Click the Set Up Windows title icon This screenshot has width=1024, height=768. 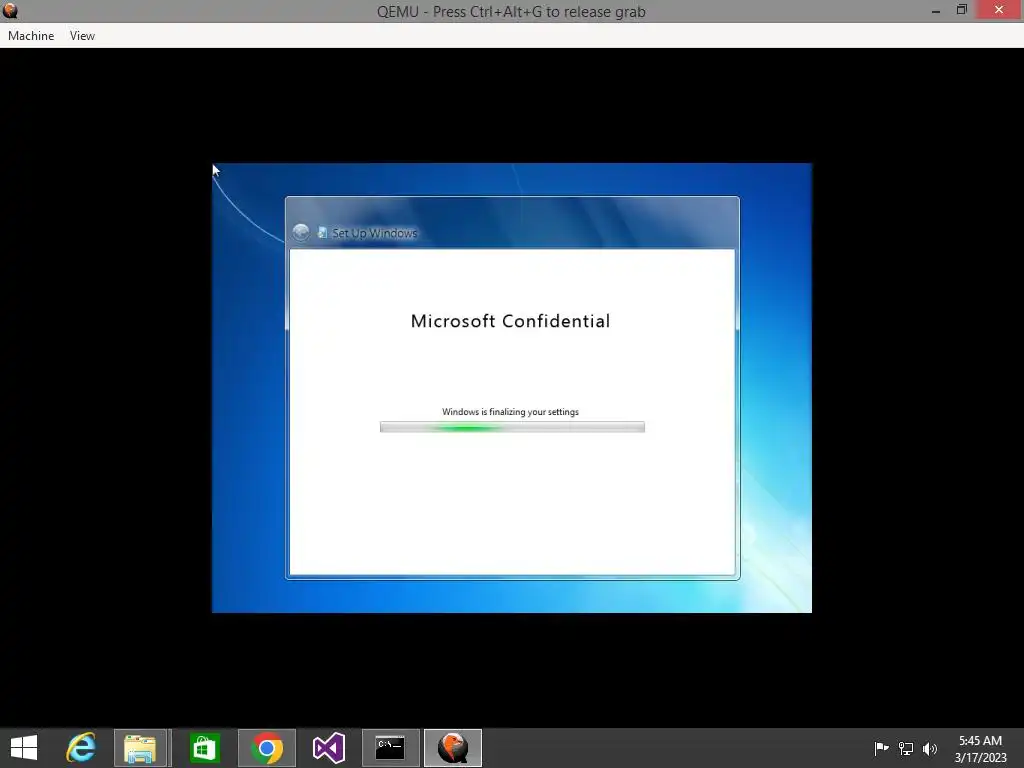point(322,232)
